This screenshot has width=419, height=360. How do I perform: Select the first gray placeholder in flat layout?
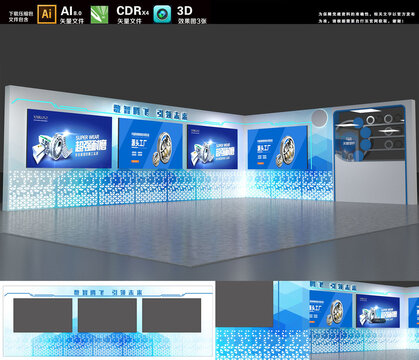pyautogui.click(x=43, y=315)
